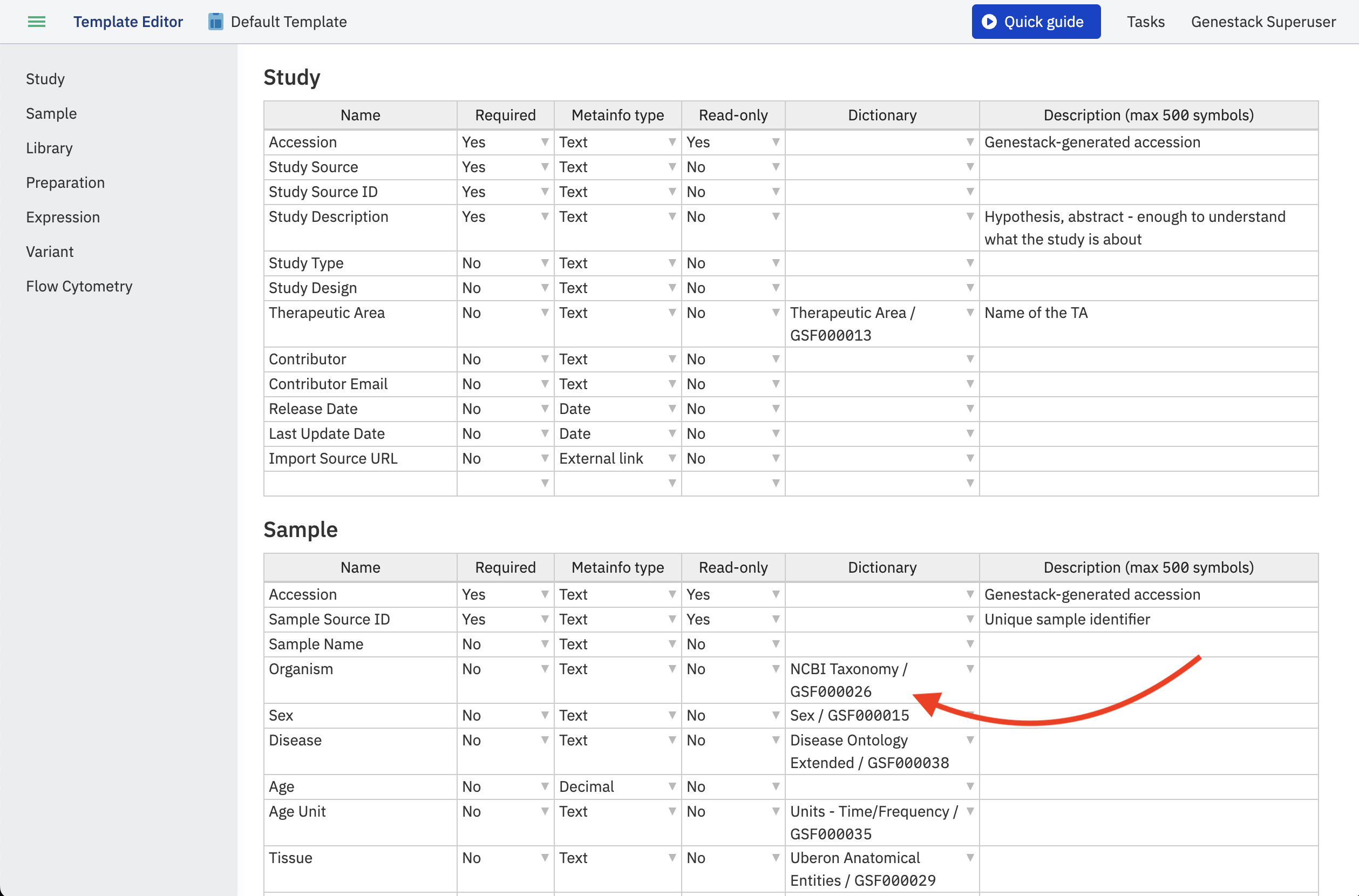1359x896 pixels.
Task: Open Required dropdown arrow for Age Unit
Action: point(545,811)
